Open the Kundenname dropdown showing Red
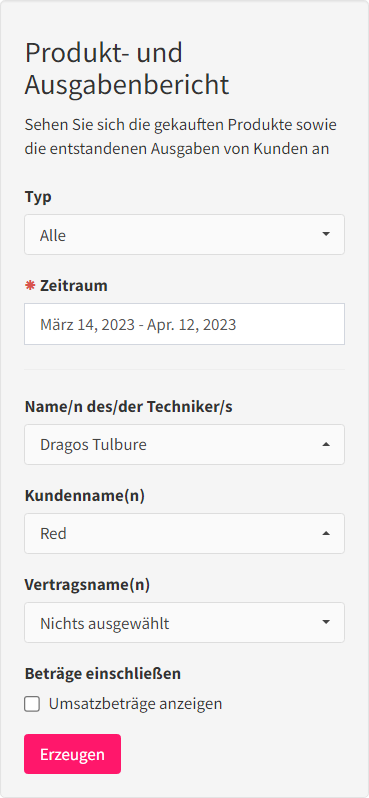 pyautogui.click(x=184, y=533)
